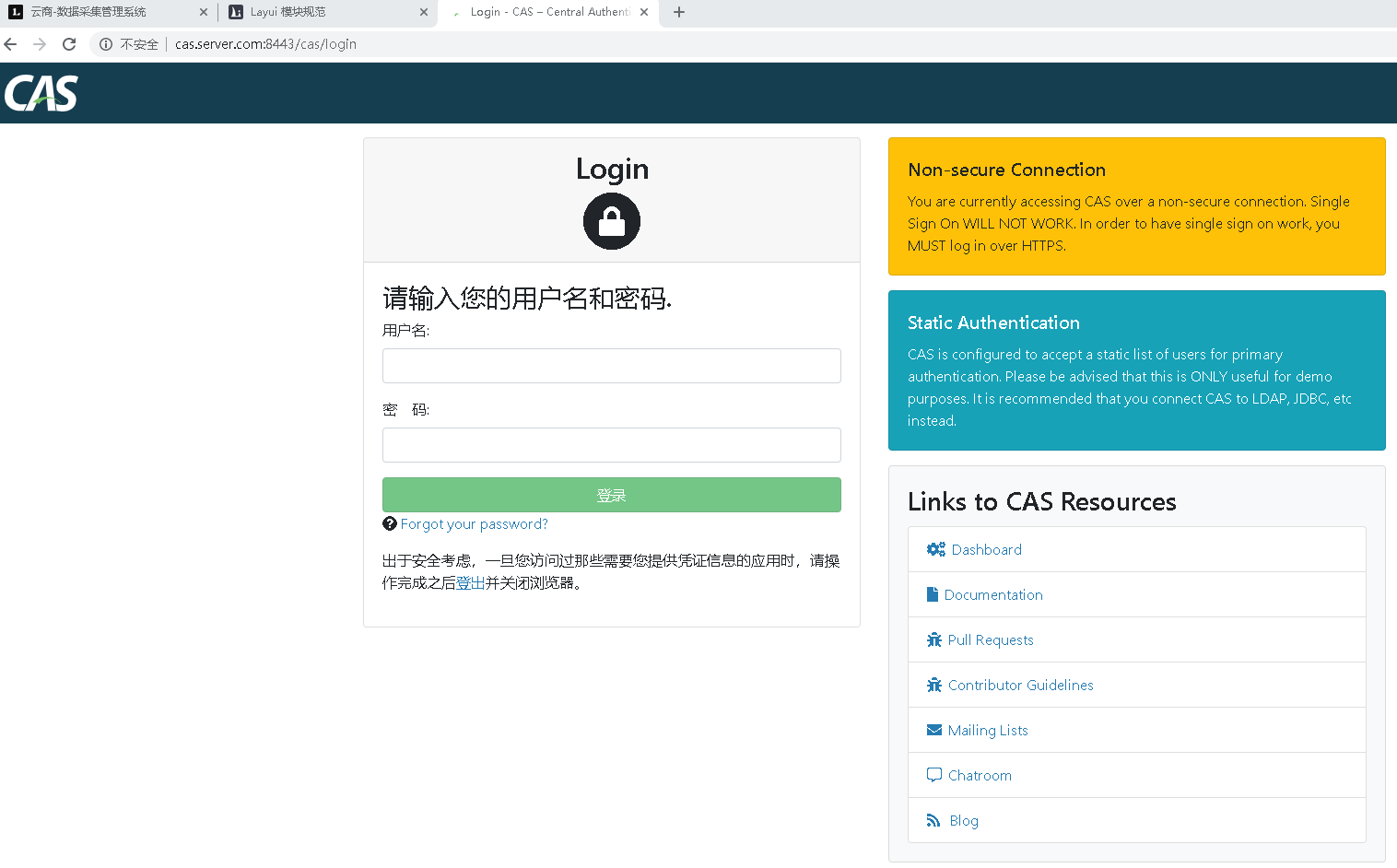Click the gear icon next to Dashboard

coord(935,548)
